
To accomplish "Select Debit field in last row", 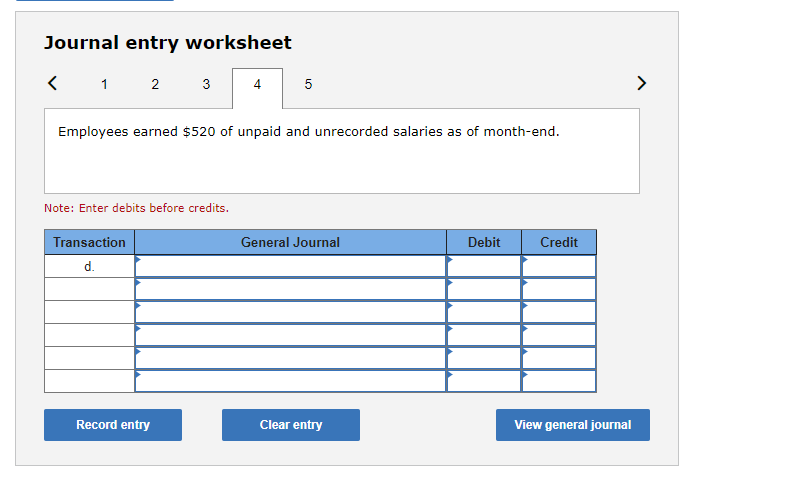I will coord(484,381).
